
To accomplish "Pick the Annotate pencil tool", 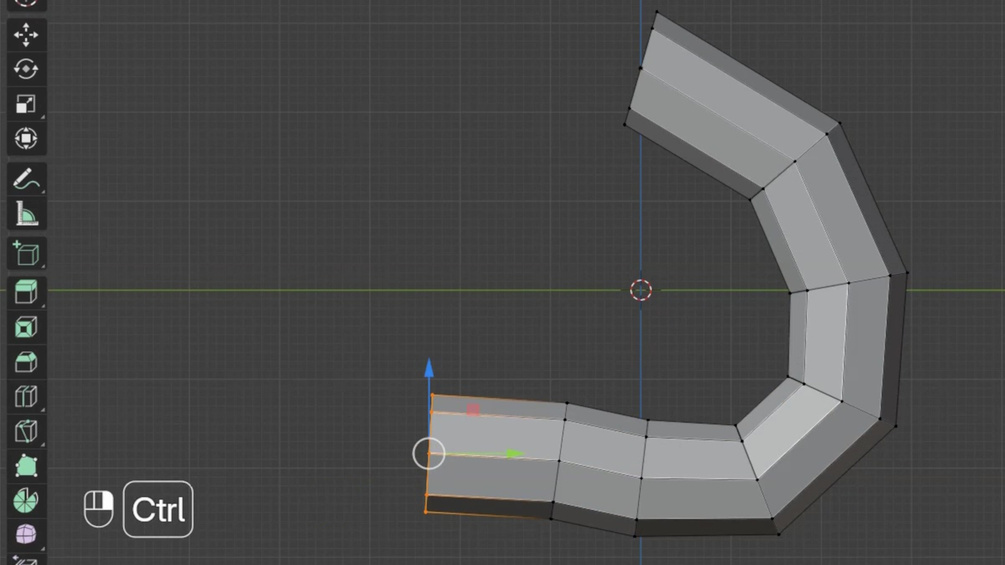I will coord(26,179).
